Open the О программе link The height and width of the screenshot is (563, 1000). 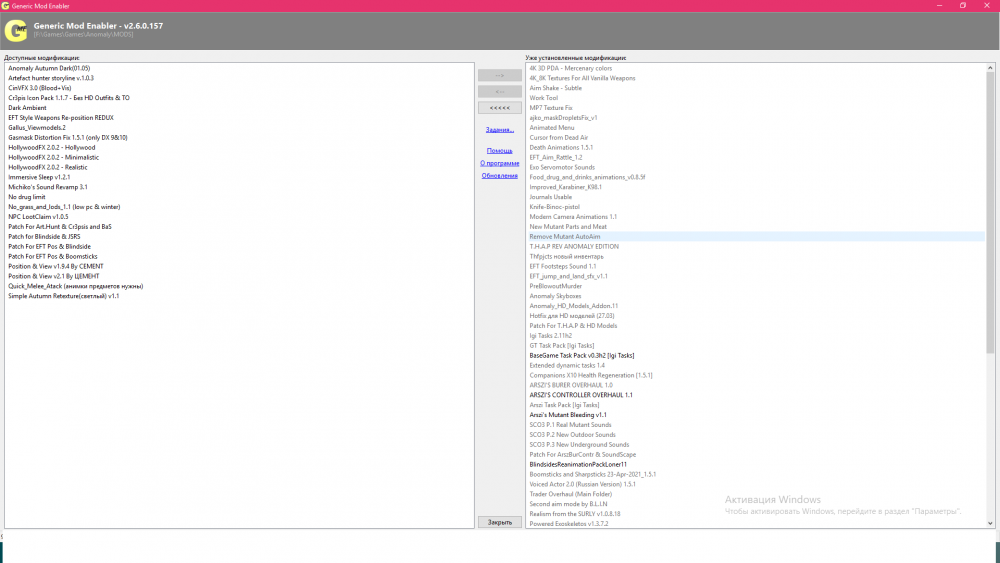499,163
